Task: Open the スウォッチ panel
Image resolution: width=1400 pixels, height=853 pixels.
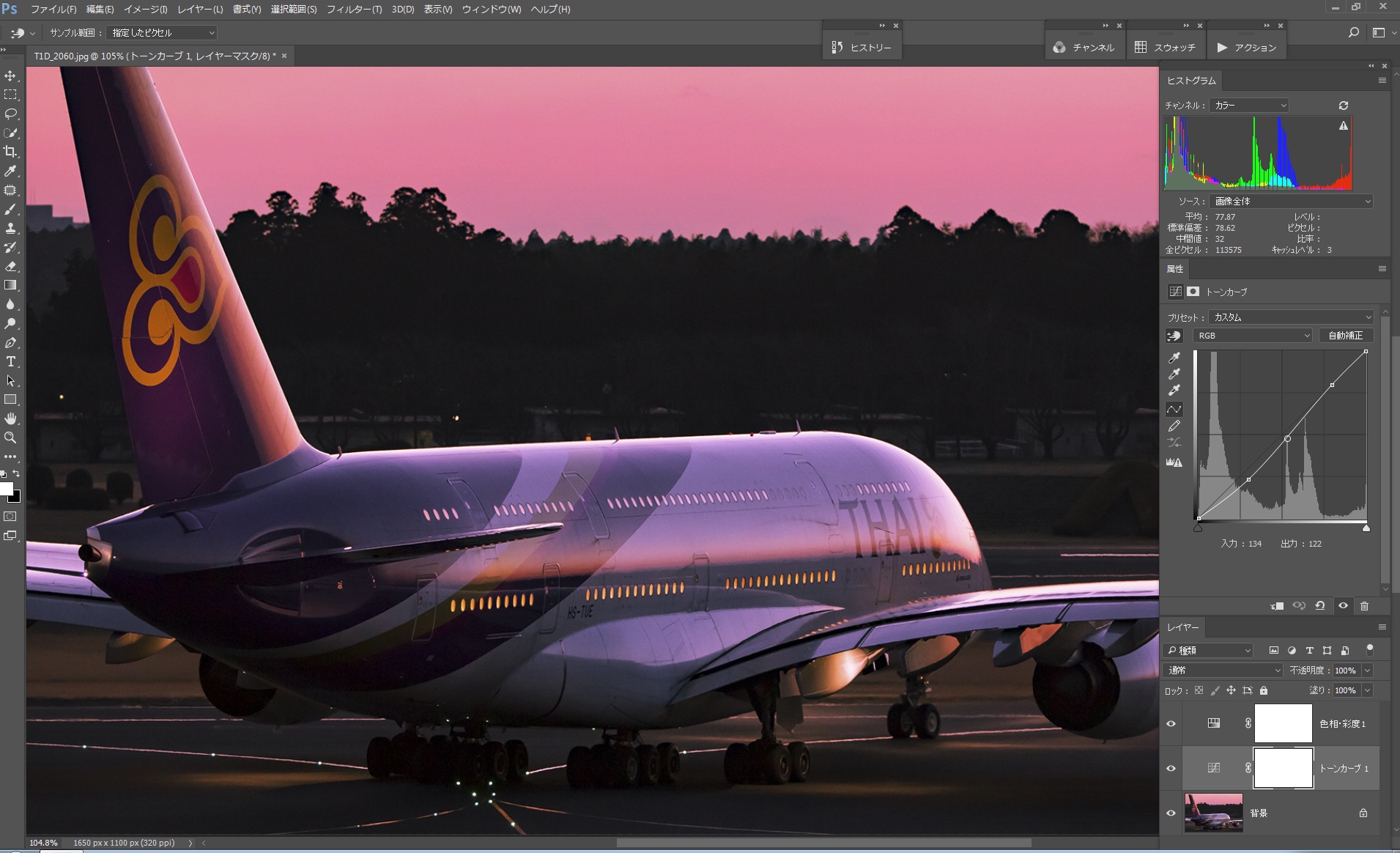Action: click(1165, 47)
